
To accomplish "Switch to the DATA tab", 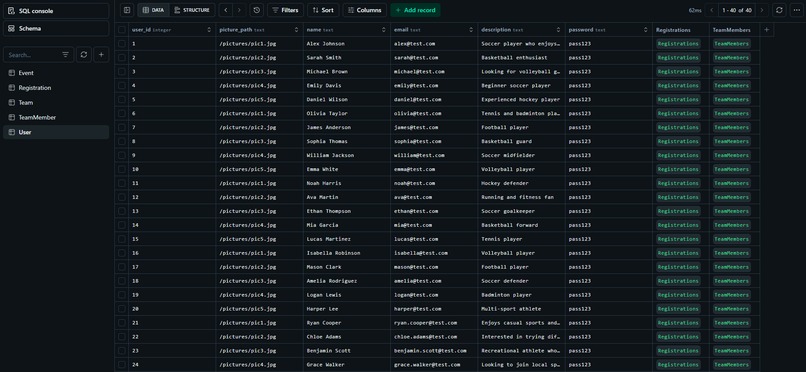I will pyautogui.click(x=153, y=10).
